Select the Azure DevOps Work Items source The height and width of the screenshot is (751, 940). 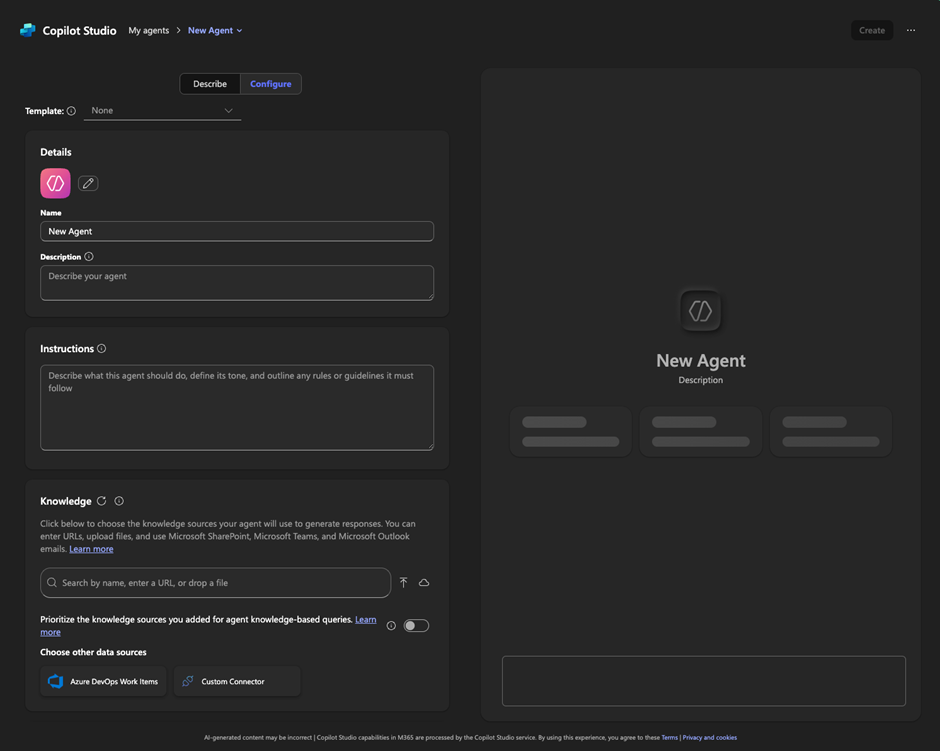(104, 681)
